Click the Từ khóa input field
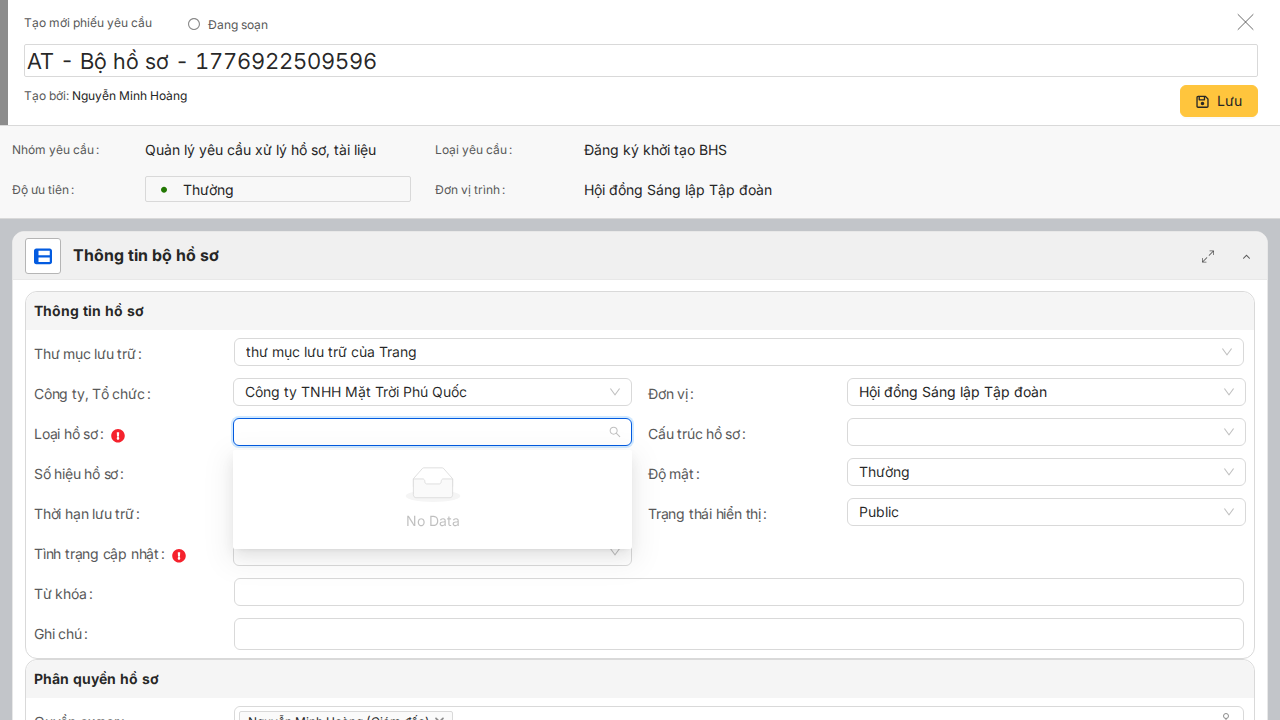 point(738,592)
